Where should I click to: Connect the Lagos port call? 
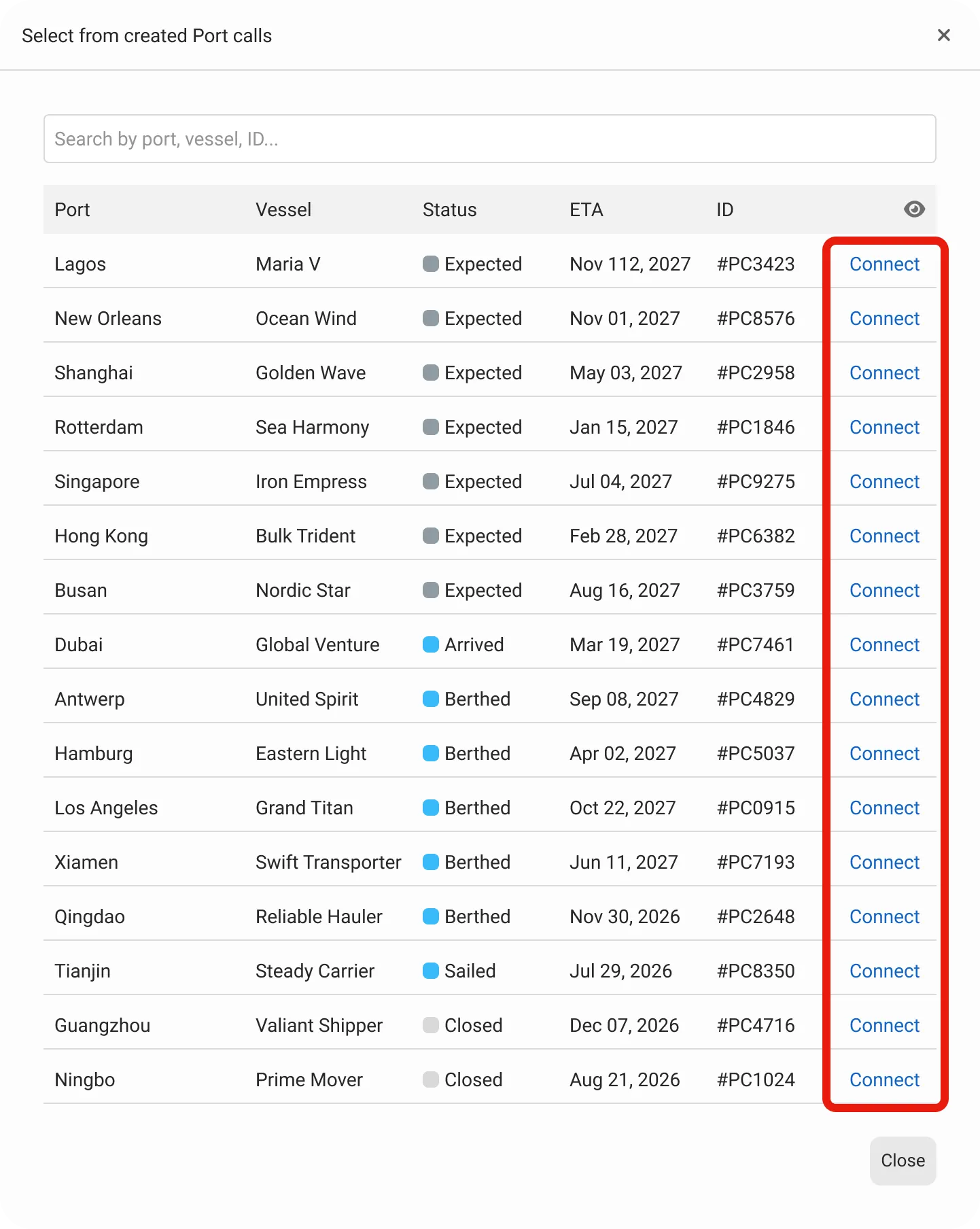click(x=884, y=264)
